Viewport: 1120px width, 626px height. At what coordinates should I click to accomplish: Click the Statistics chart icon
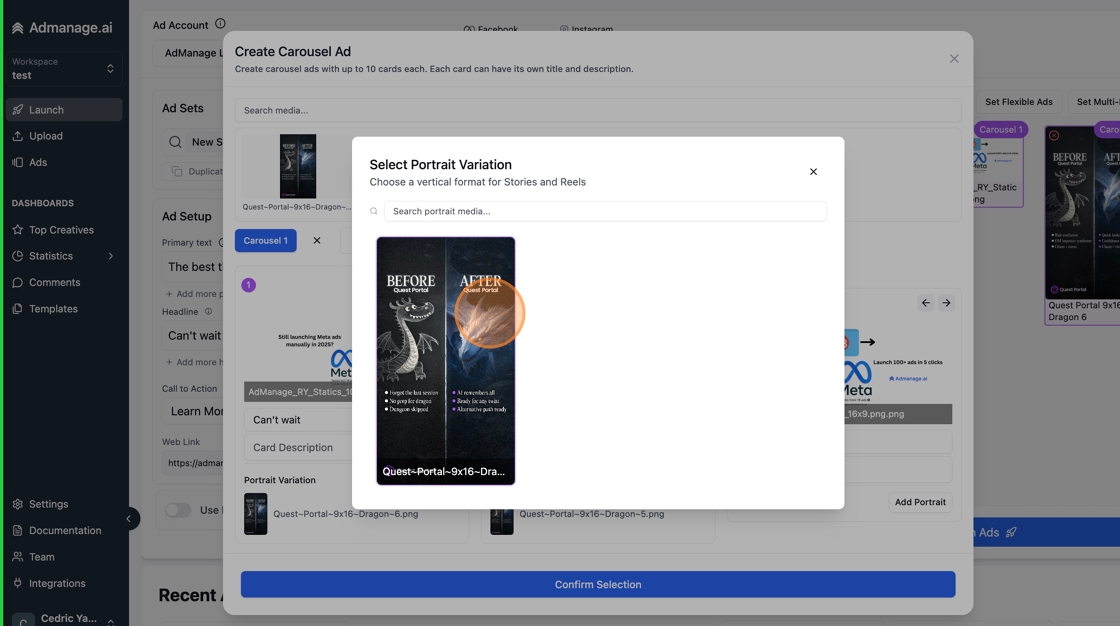click(18, 256)
